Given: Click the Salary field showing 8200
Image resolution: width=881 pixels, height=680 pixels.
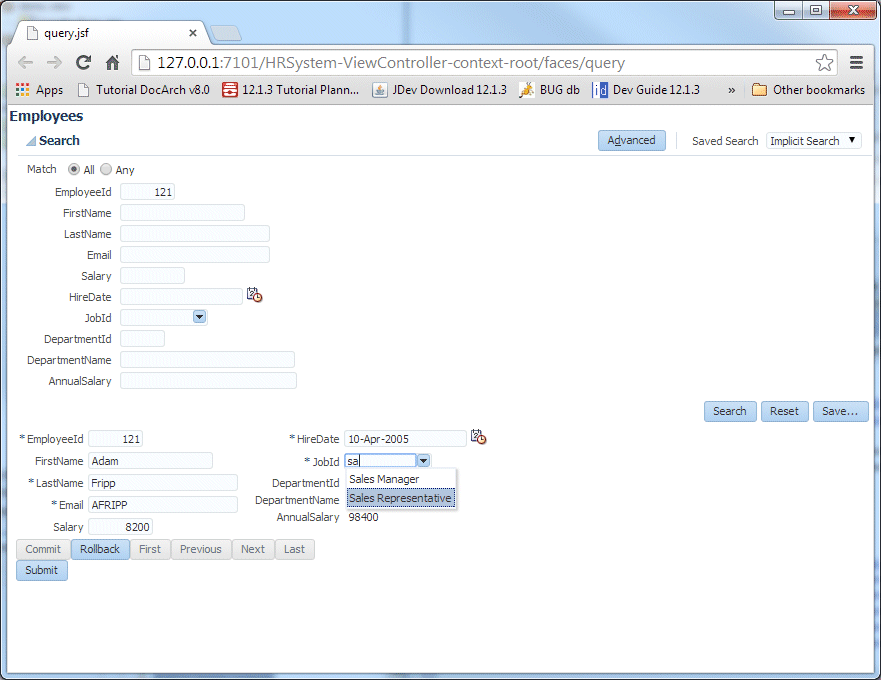Looking at the screenshot, I should point(121,527).
